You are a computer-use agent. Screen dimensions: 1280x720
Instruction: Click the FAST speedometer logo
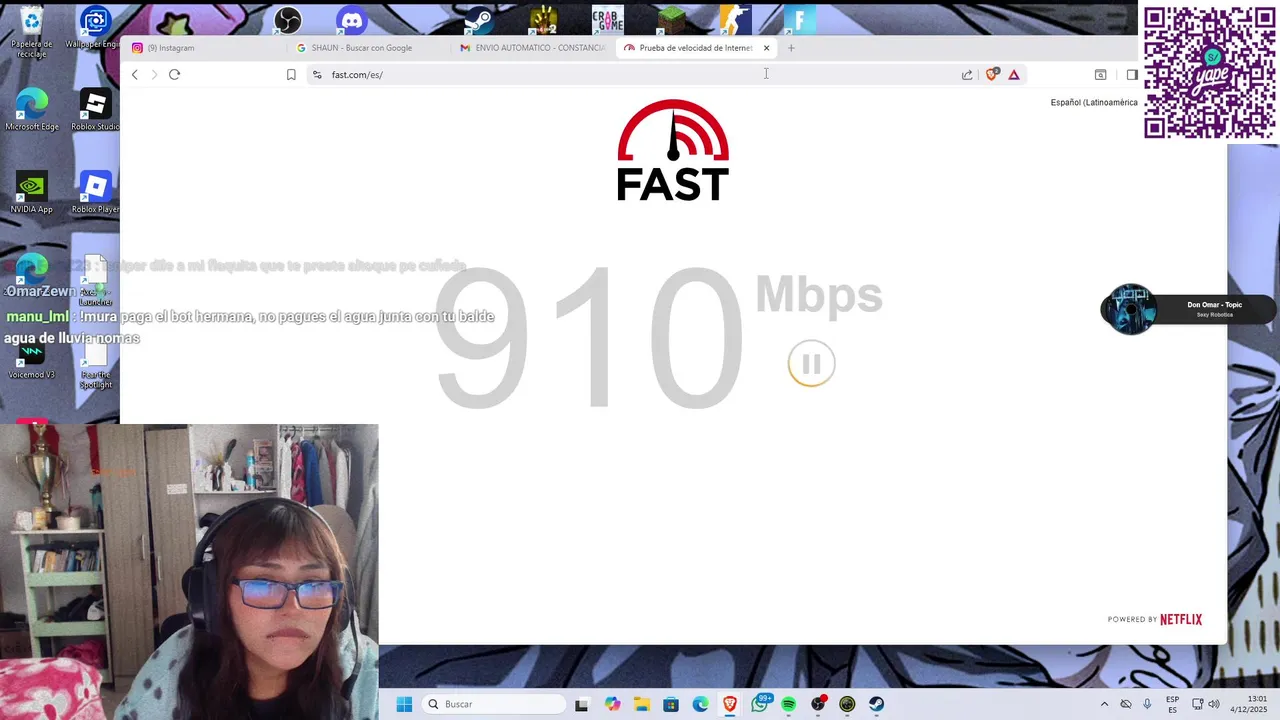[x=673, y=150]
